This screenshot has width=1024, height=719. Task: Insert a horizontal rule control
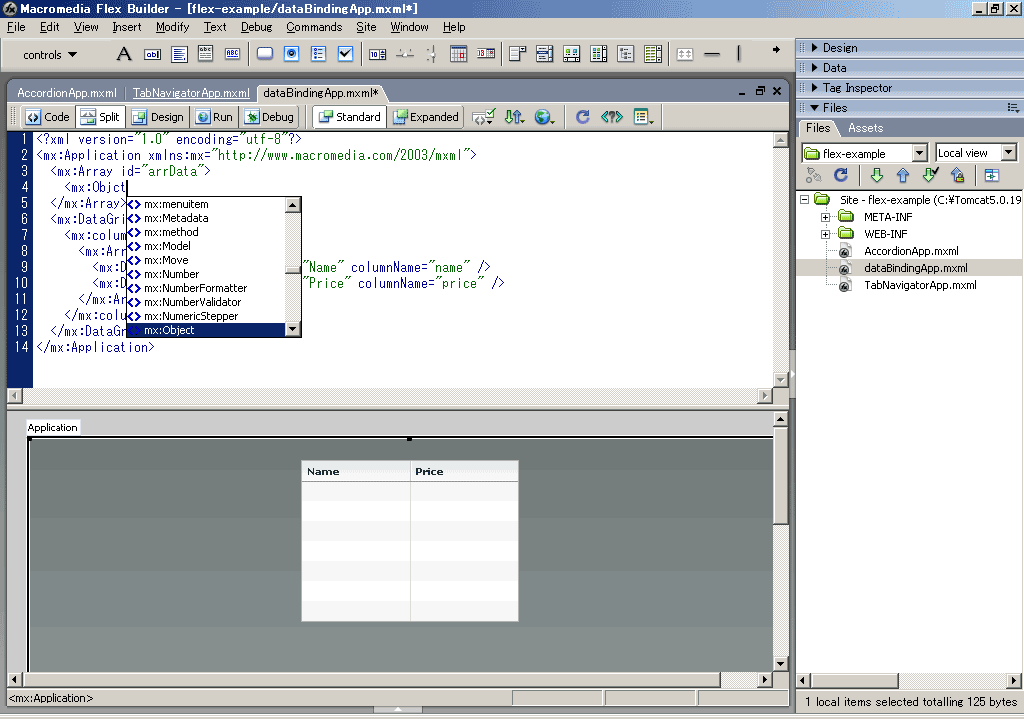712,54
